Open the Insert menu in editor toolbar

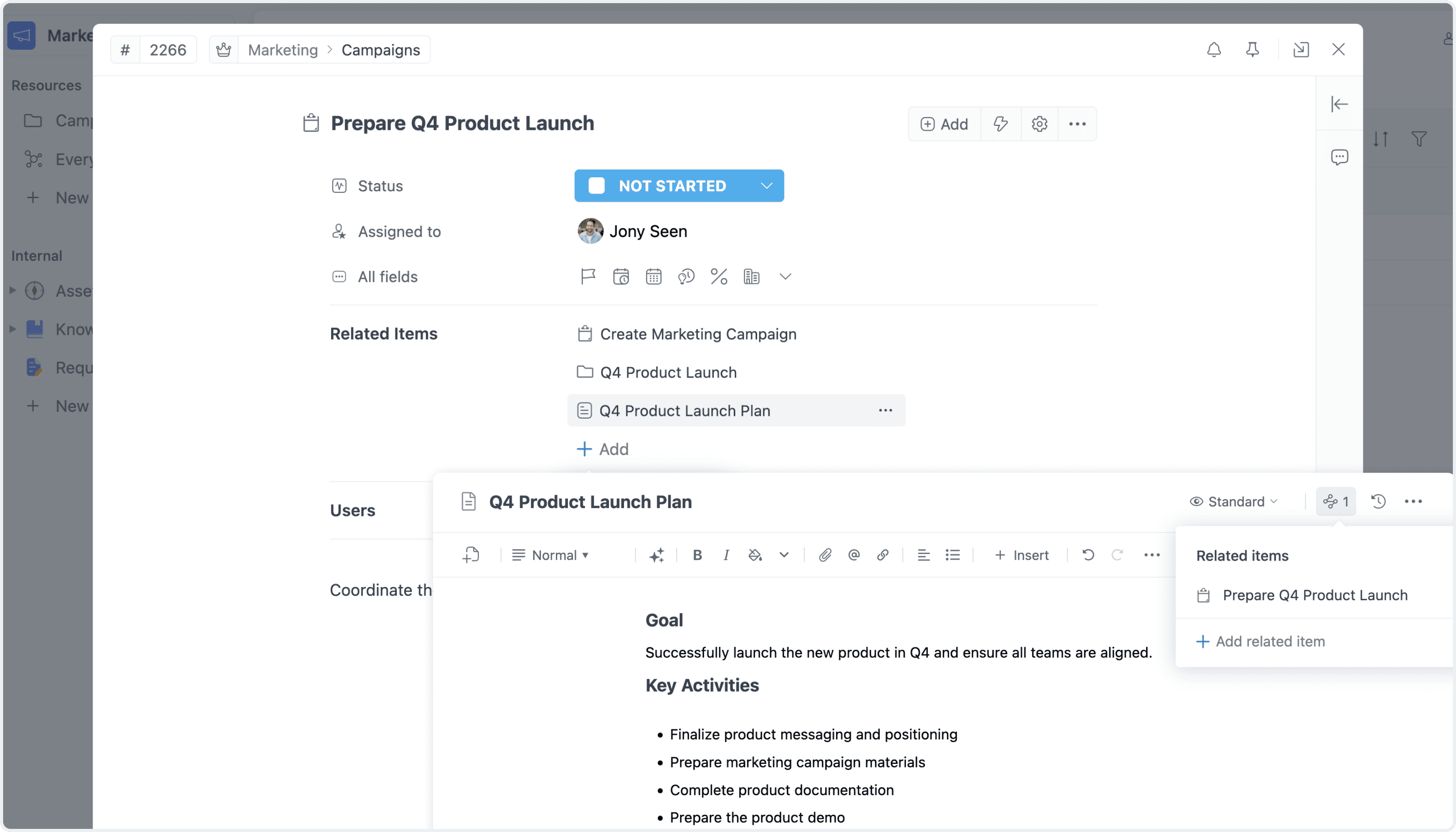click(1021, 555)
